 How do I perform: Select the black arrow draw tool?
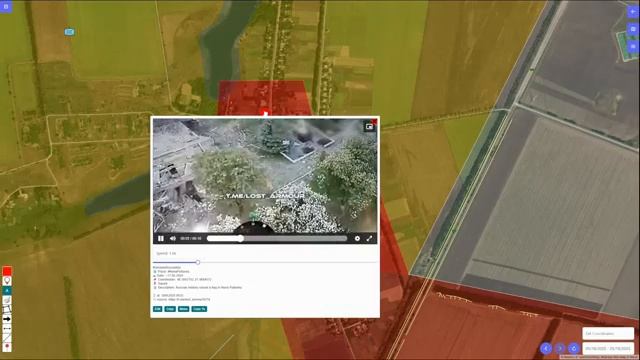[x=7, y=319]
